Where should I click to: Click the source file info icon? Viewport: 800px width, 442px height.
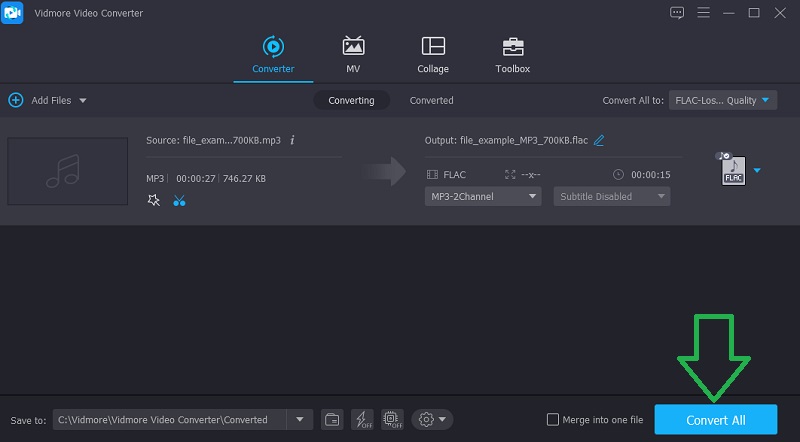point(292,140)
